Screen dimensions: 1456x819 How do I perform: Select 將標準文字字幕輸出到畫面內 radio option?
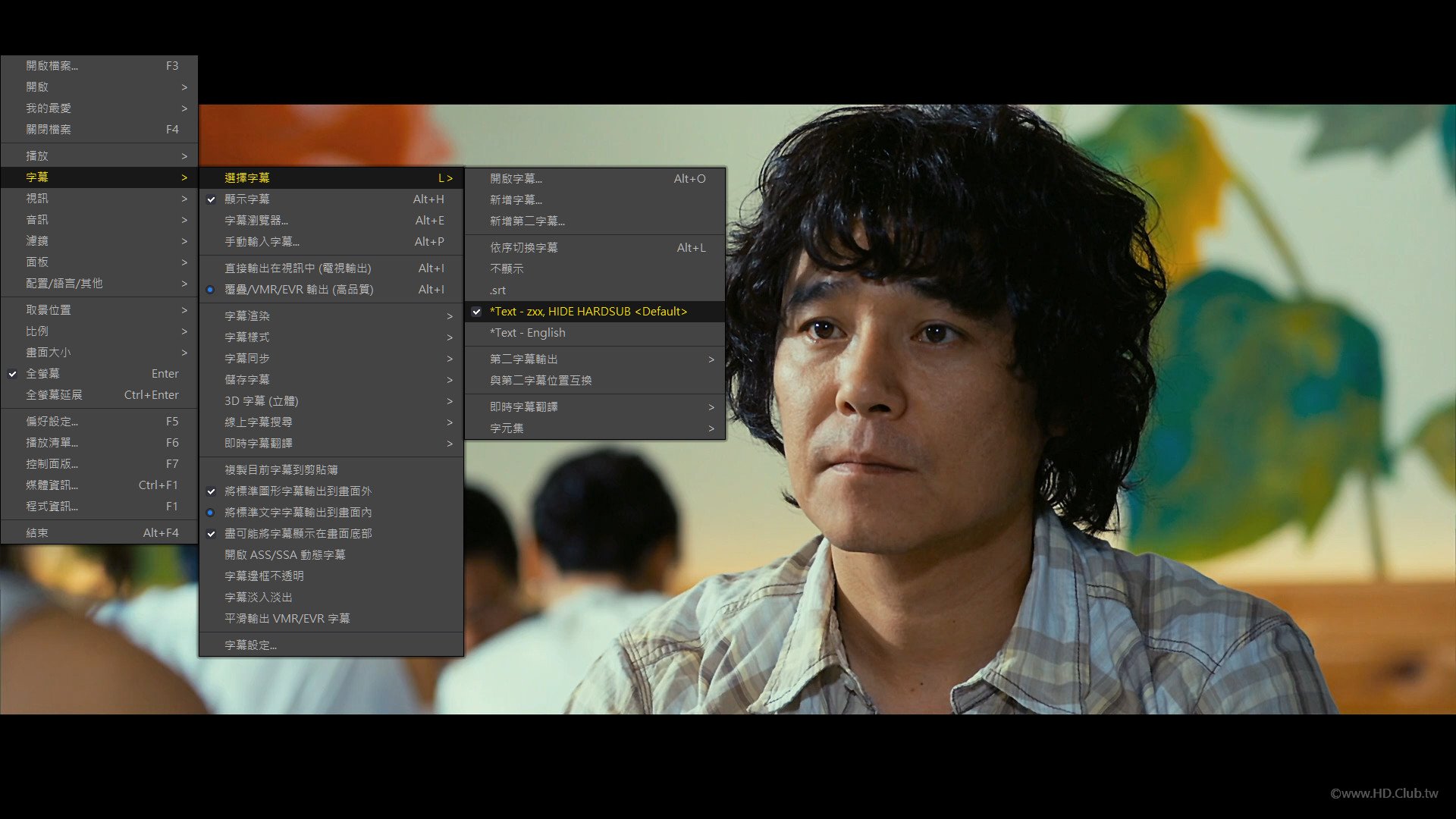coord(297,512)
